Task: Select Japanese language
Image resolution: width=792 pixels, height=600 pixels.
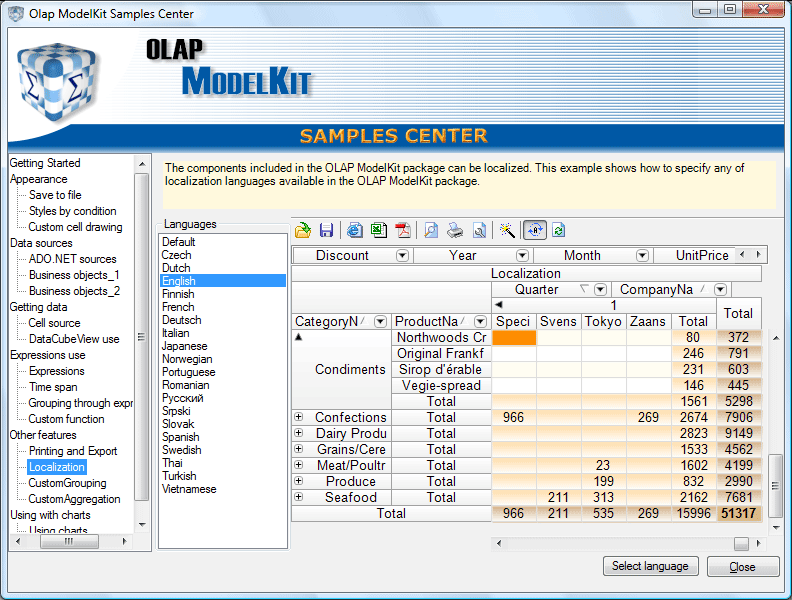Action: tap(184, 346)
